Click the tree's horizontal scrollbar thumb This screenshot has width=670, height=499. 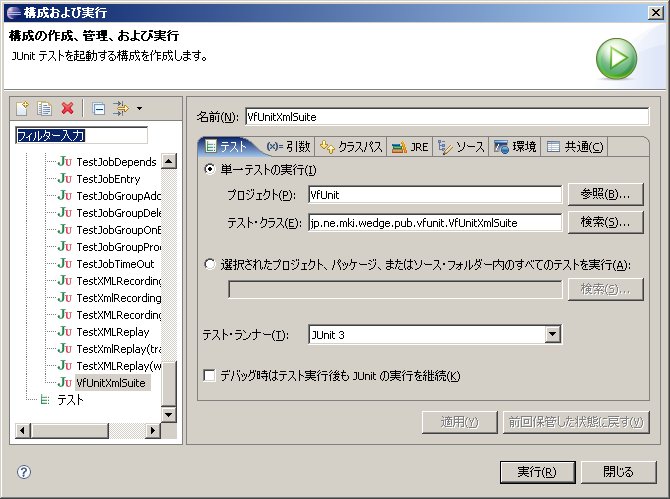tap(70, 431)
